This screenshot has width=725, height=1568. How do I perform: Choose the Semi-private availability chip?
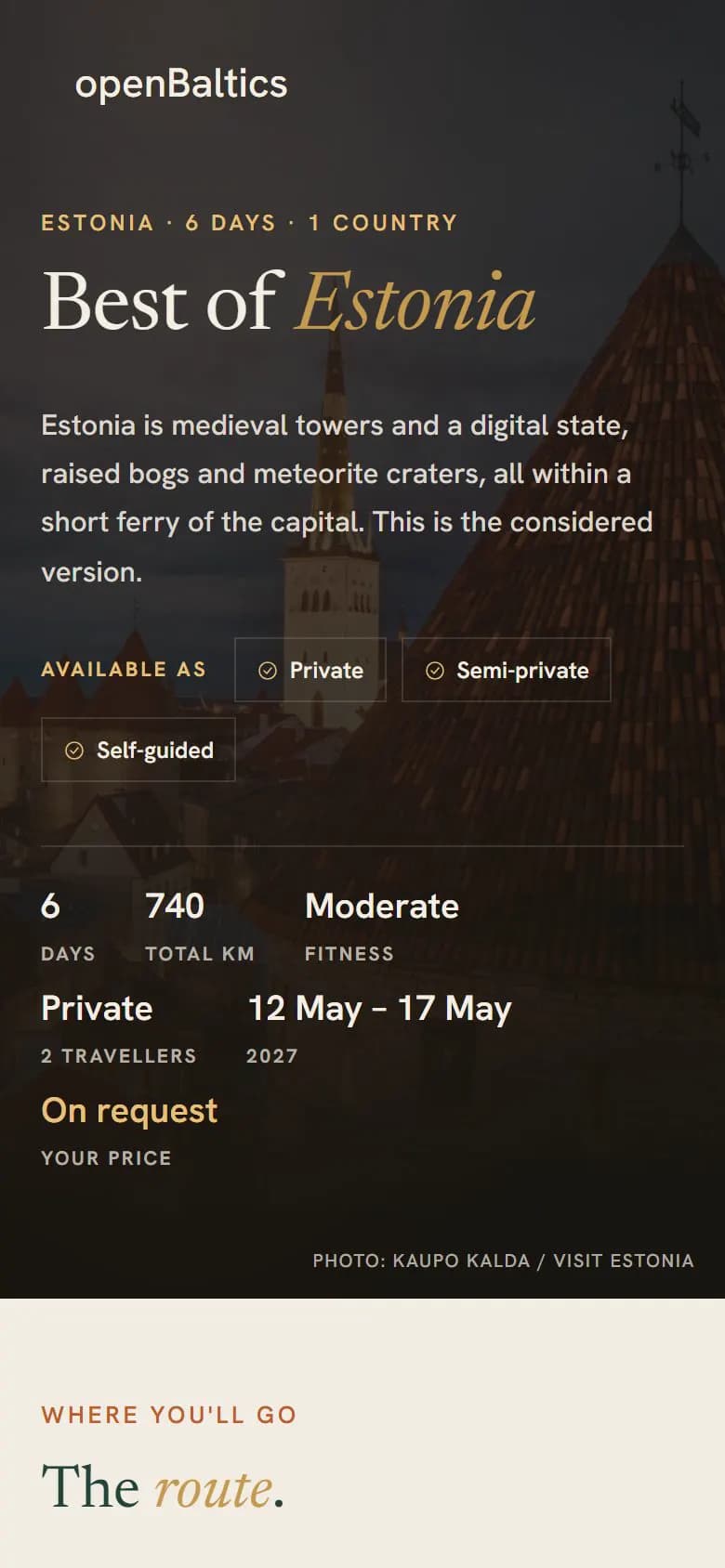(x=507, y=670)
